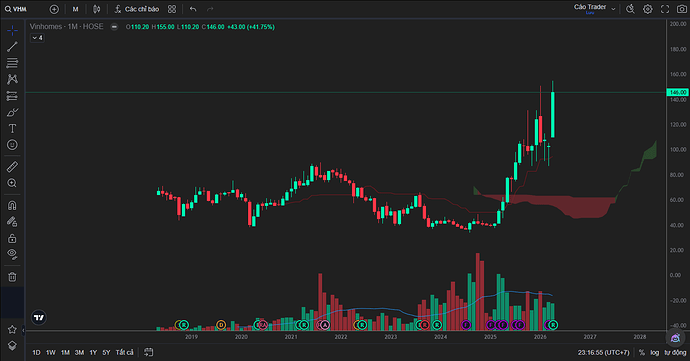Select the Tất cả full range
This screenshot has height=361, width=690.
pyautogui.click(x=124, y=352)
